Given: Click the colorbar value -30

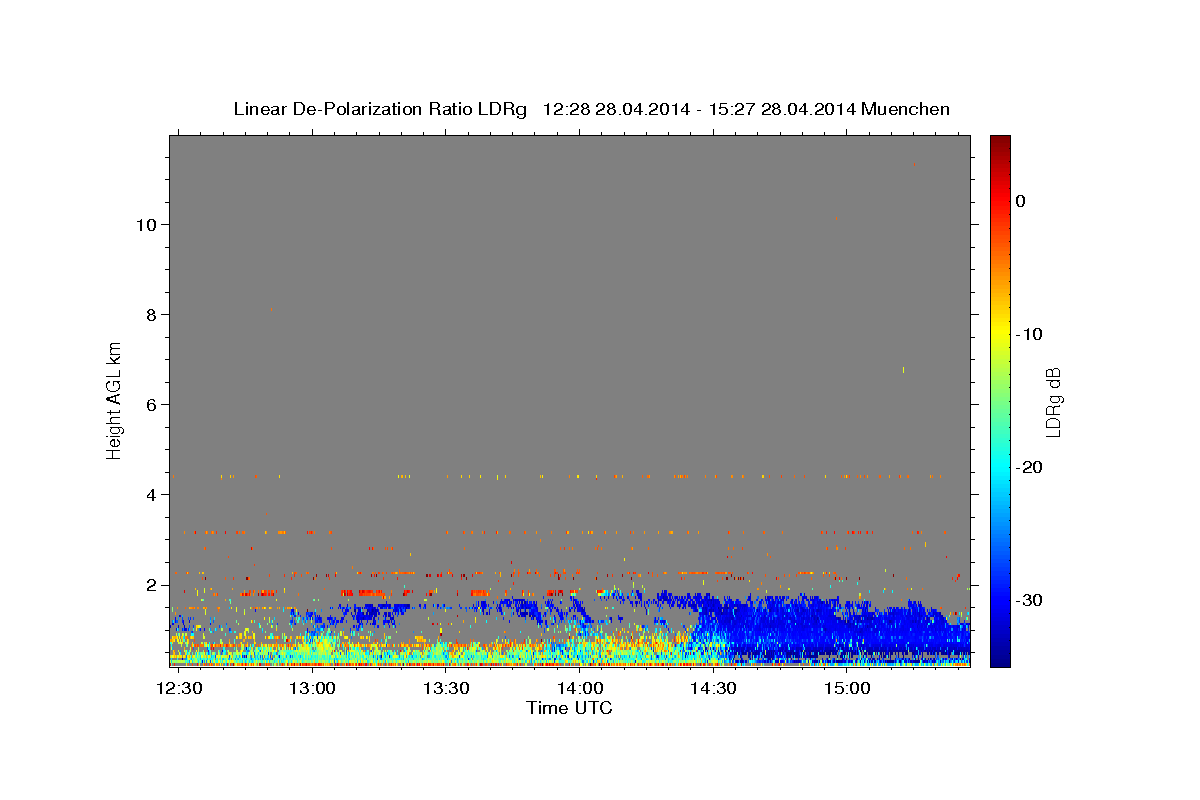Looking at the screenshot, I should (1028, 600).
